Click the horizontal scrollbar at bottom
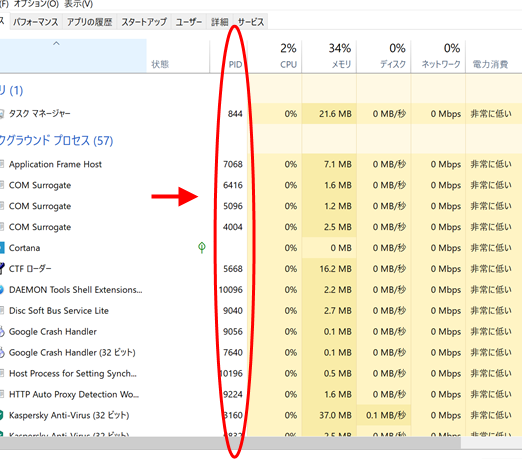522x459 pixels. click(230, 443)
